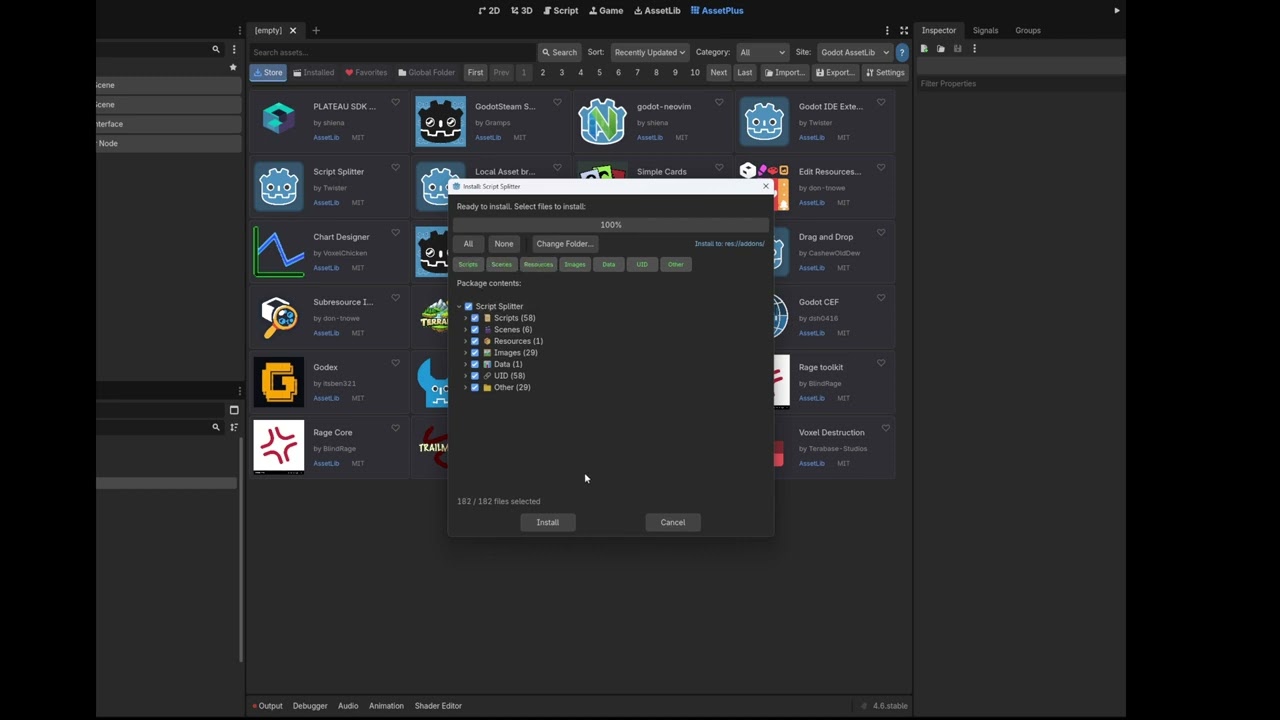Open the Favorites tab
Viewport: 1280px width, 720px height.
click(366, 72)
